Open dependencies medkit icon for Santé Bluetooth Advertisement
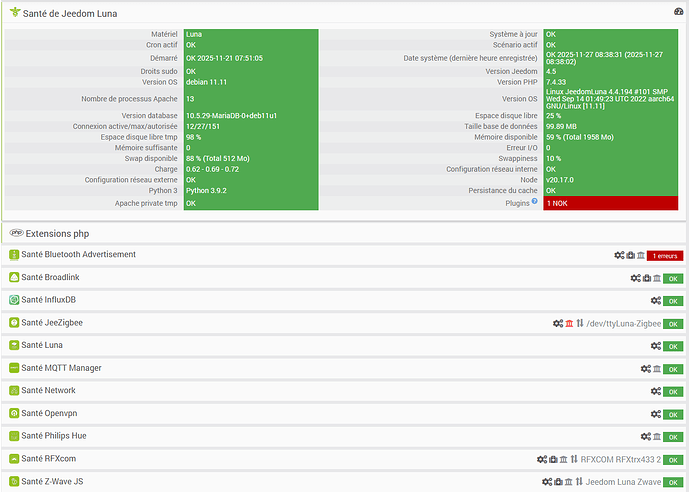This screenshot has width=690, height=493. [631, 255]
